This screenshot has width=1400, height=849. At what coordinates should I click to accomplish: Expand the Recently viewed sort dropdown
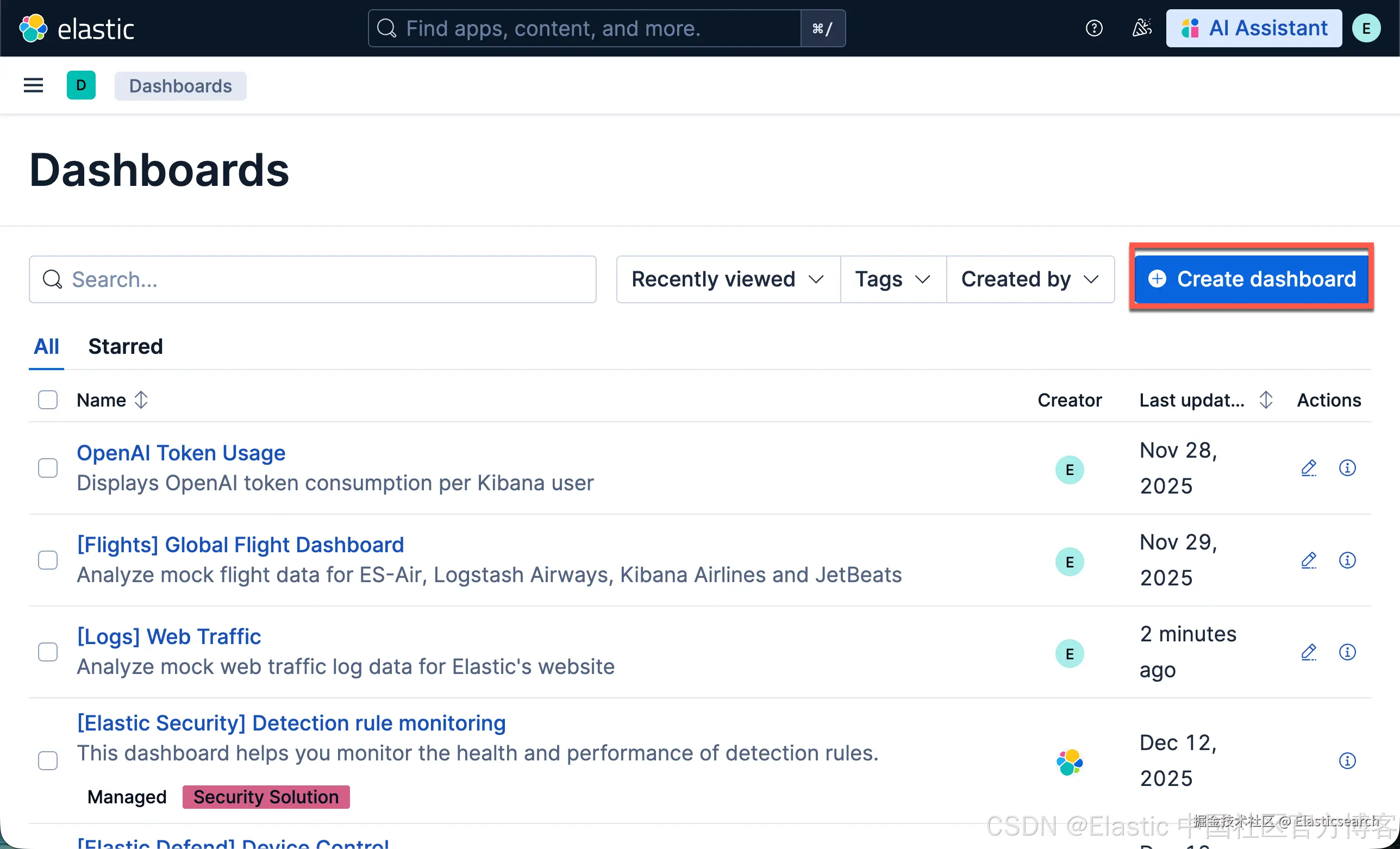(728, 279)
